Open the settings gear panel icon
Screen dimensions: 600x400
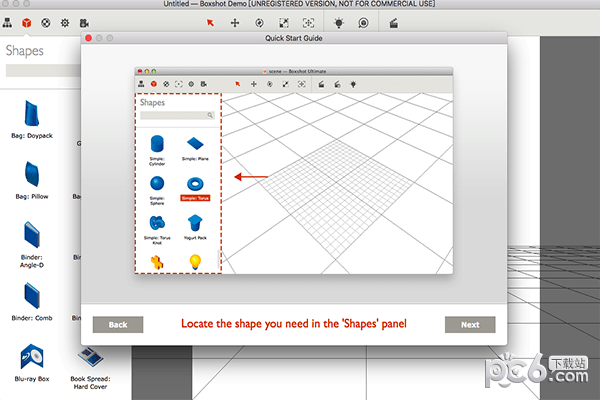tap(65, 23)
